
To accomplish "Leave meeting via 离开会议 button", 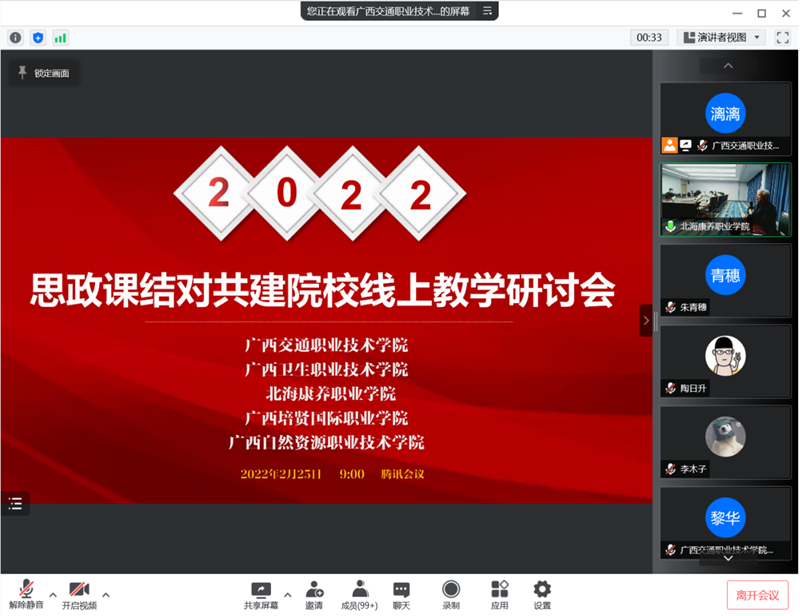I will click(x=758, y=595).
